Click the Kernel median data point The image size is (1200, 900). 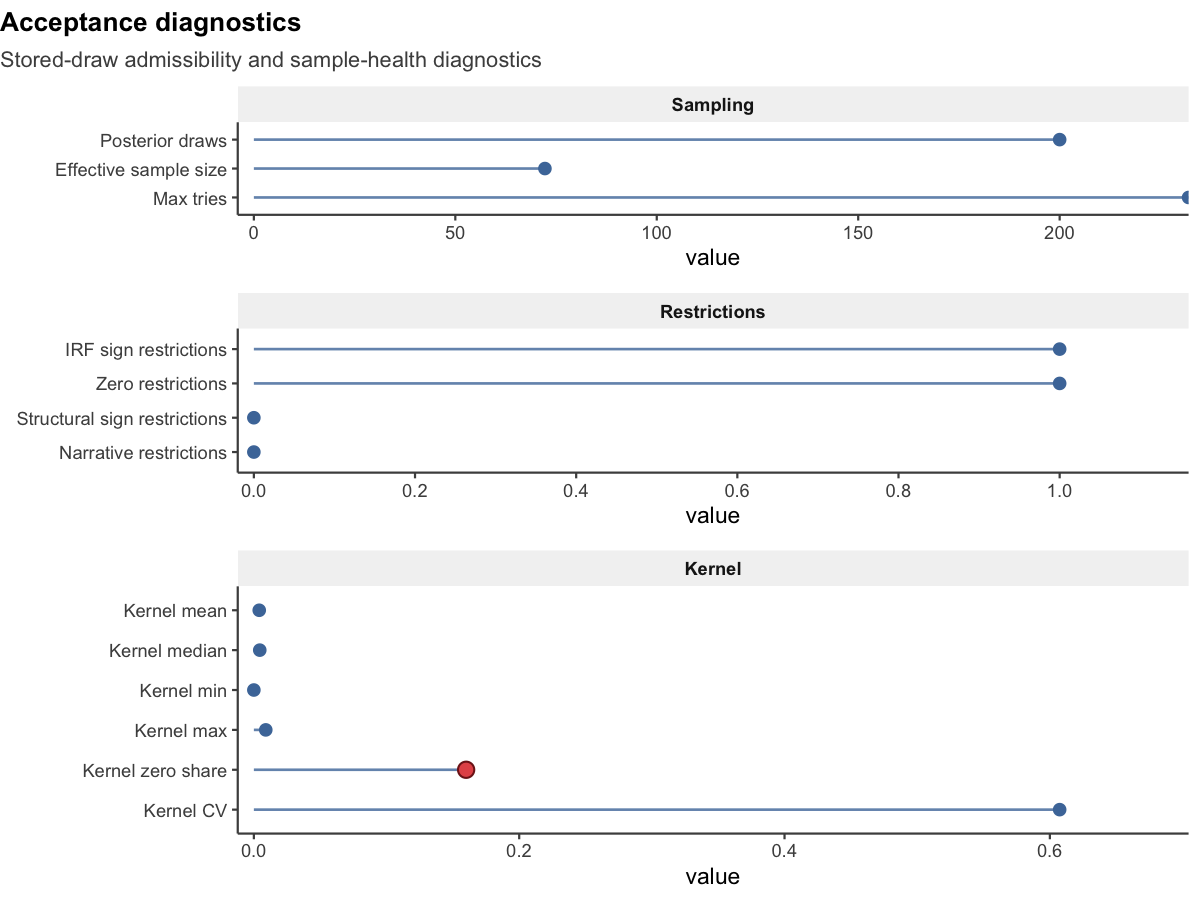click(x=260, y=650)
